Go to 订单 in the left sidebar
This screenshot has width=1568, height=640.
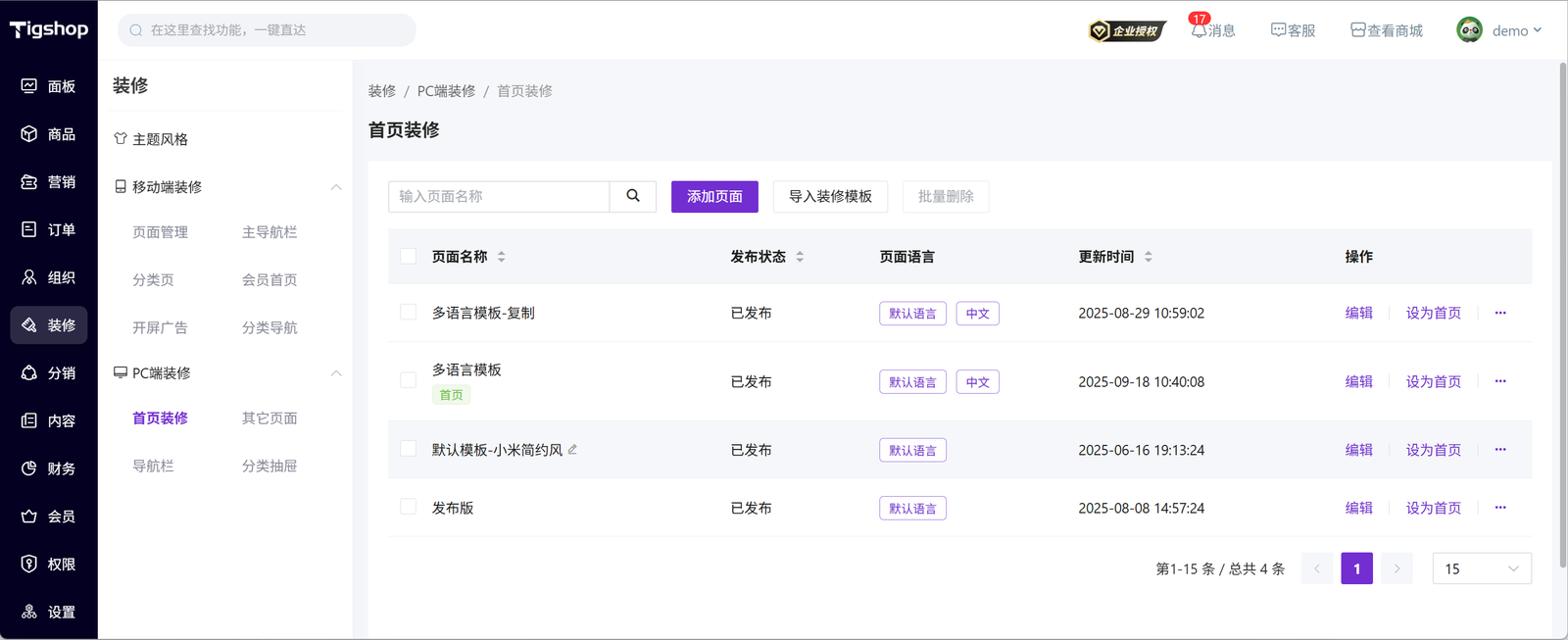click(x=49, y=229)
